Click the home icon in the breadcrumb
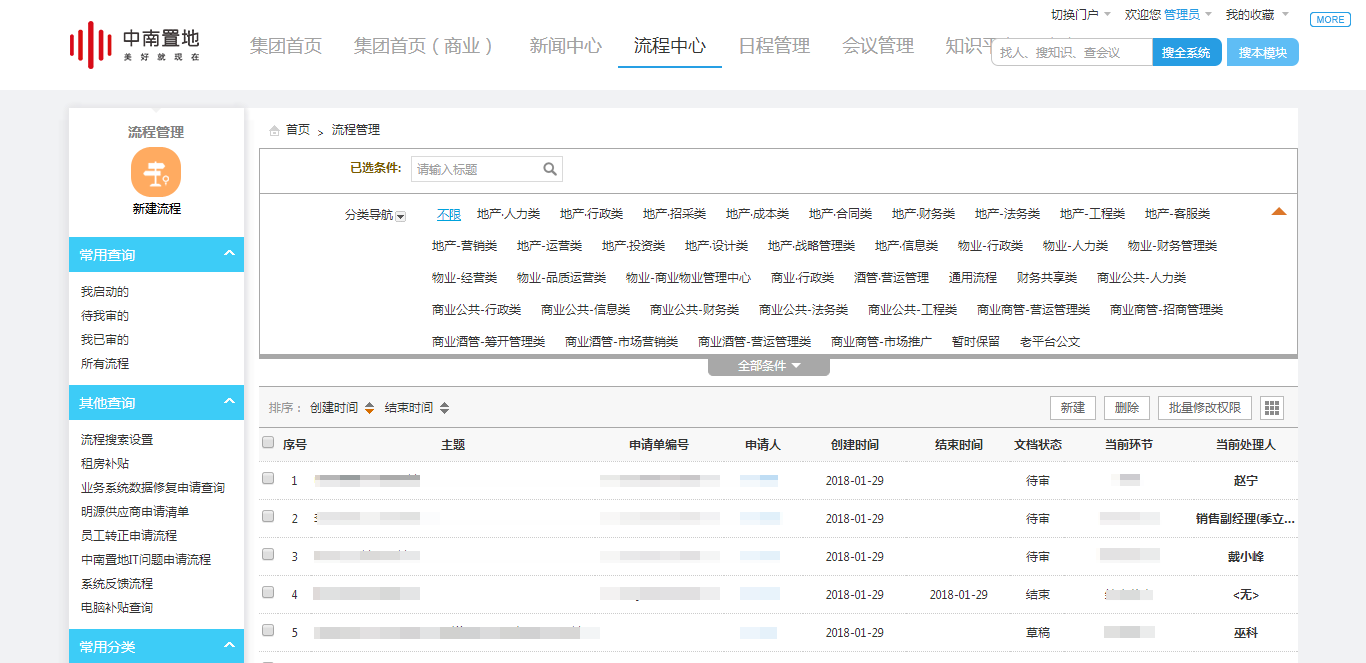The image size is (1366, 663). pyautogui.click(x=274, y=130)
